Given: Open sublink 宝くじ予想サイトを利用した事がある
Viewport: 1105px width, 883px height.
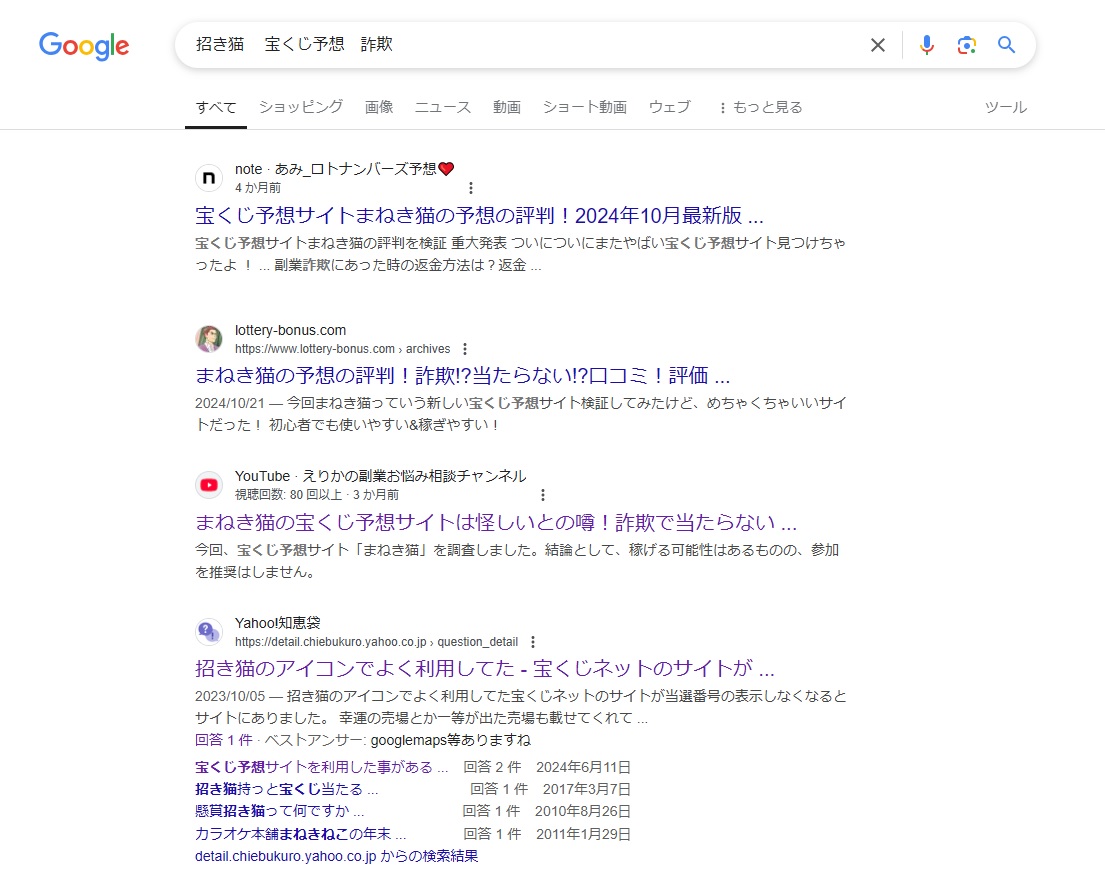Looking at the screenshot, I should [321, 767].
